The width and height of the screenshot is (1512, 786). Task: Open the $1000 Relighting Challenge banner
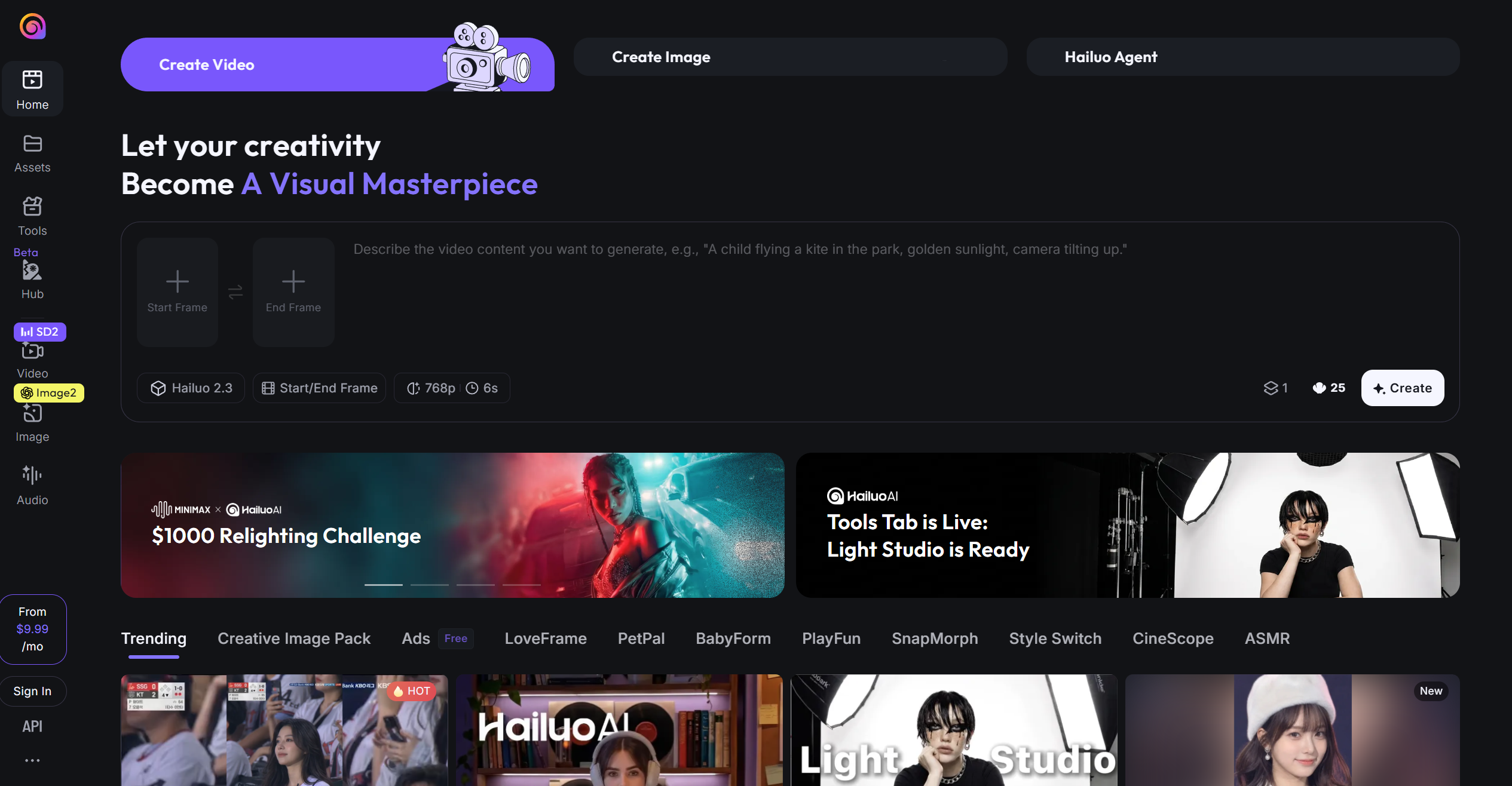pyautogui.click(x=452, y=525)
